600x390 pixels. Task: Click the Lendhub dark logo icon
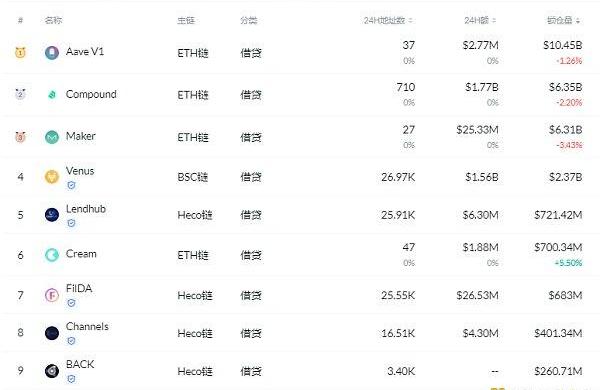[x=52, y=215]
